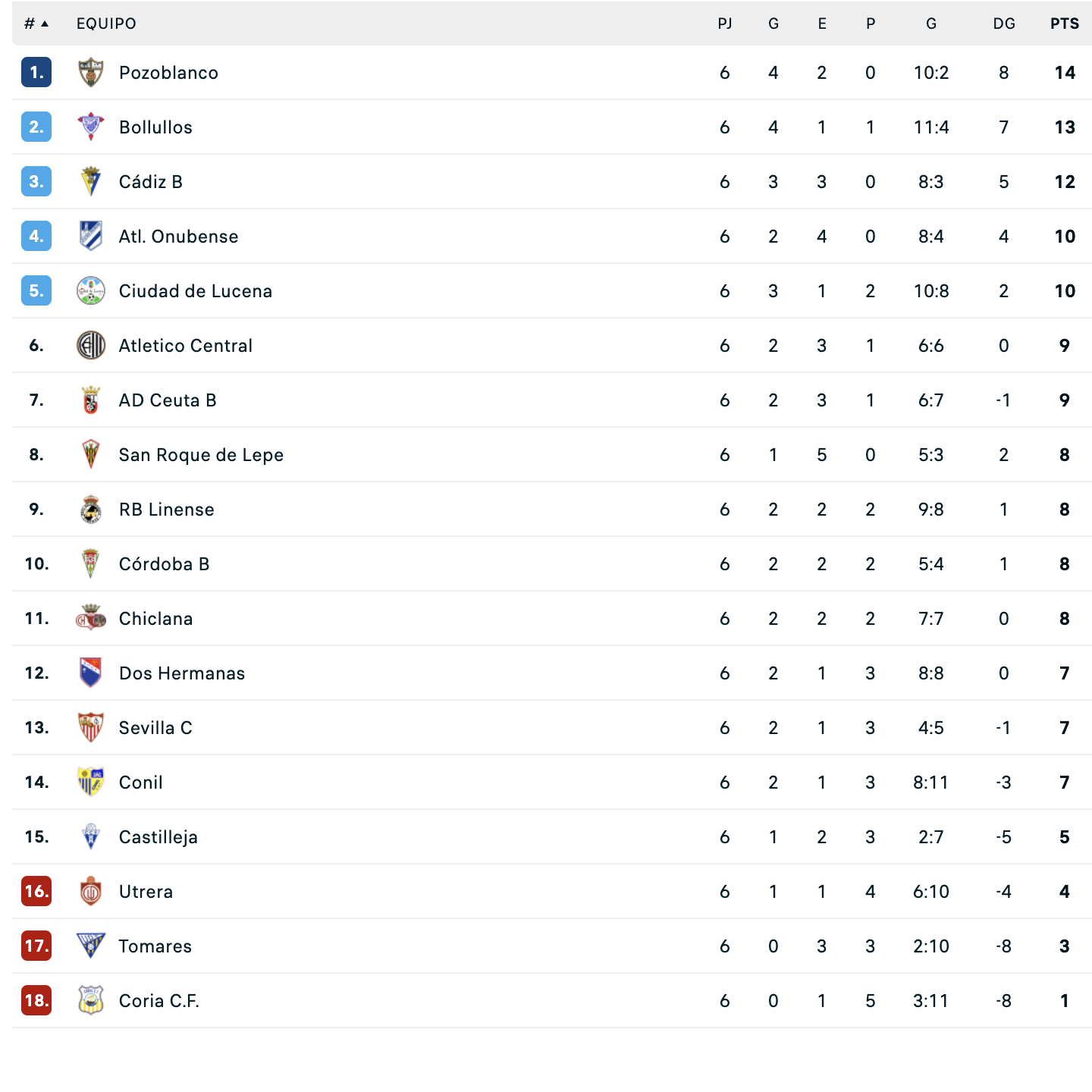Click the Utrera team logo
Viewport: 1092px width, 1092px height.
[x=90, y=892]
